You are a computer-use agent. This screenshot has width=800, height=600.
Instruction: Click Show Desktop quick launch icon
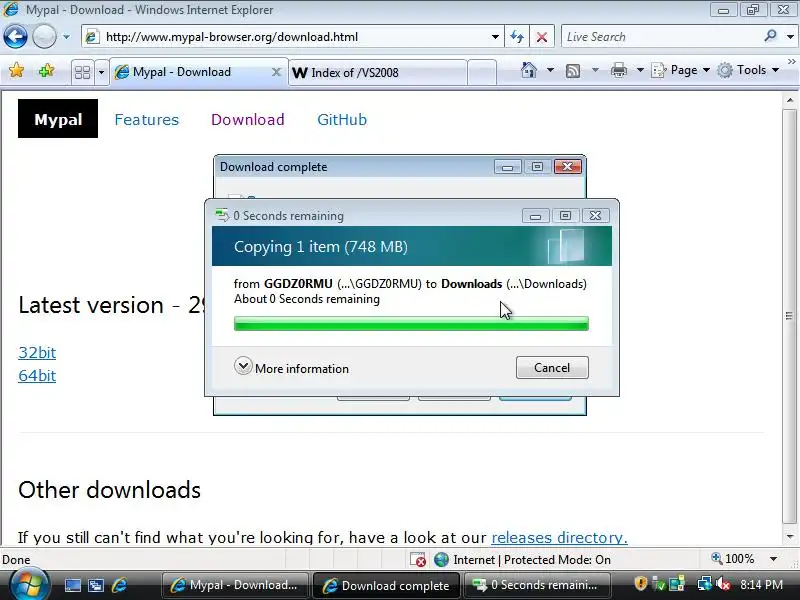[72, 585]
